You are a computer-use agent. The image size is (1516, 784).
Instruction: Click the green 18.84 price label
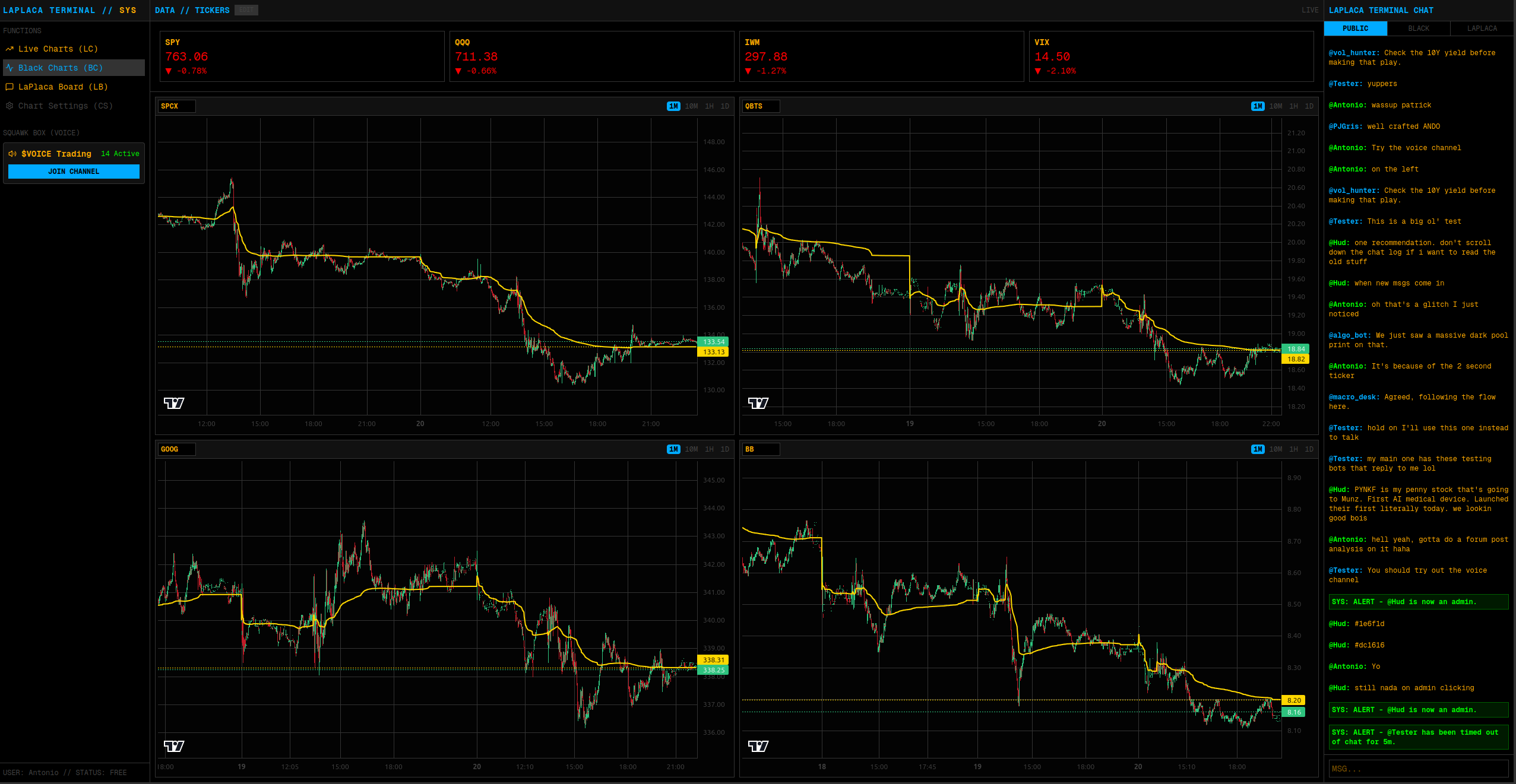click(x=1296, y=349)
